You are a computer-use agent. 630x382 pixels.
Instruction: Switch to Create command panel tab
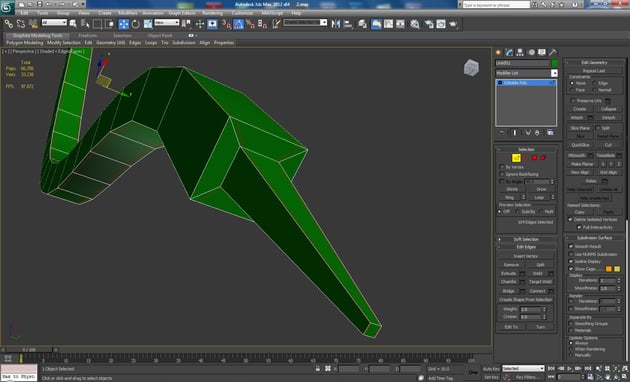(x=499, y=52)
